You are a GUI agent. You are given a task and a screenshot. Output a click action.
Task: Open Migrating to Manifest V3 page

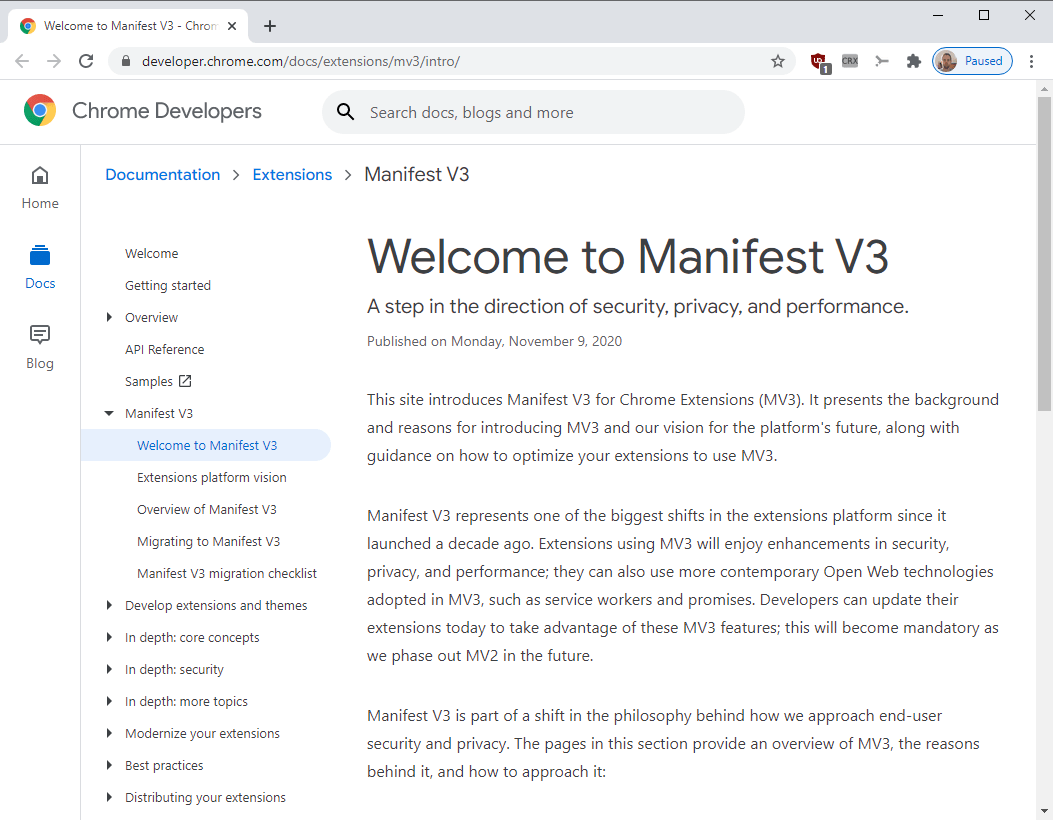[208, 541]
